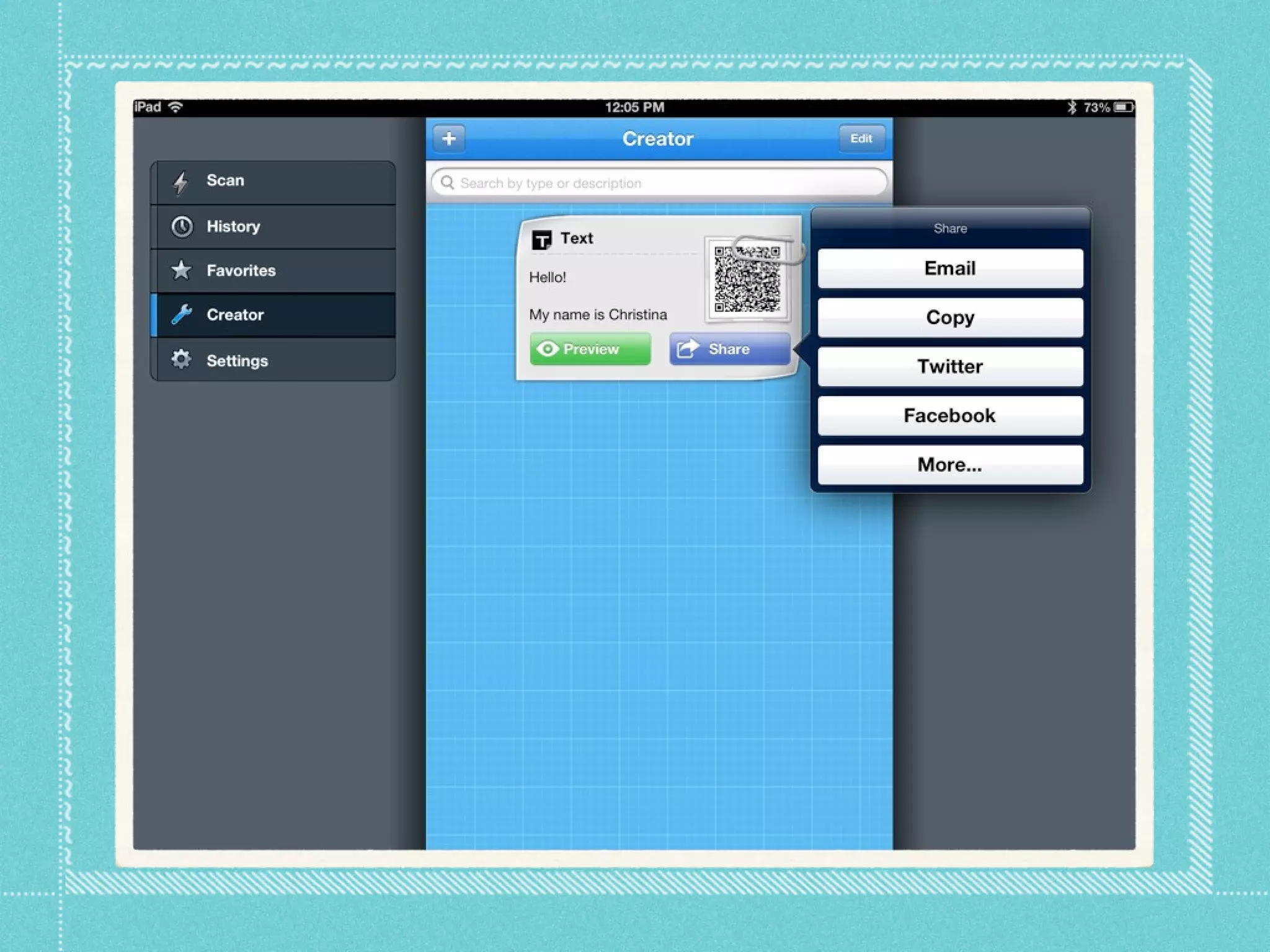Click the clock History icon
Screen dimensions: 1270x952
click(182, 227)
